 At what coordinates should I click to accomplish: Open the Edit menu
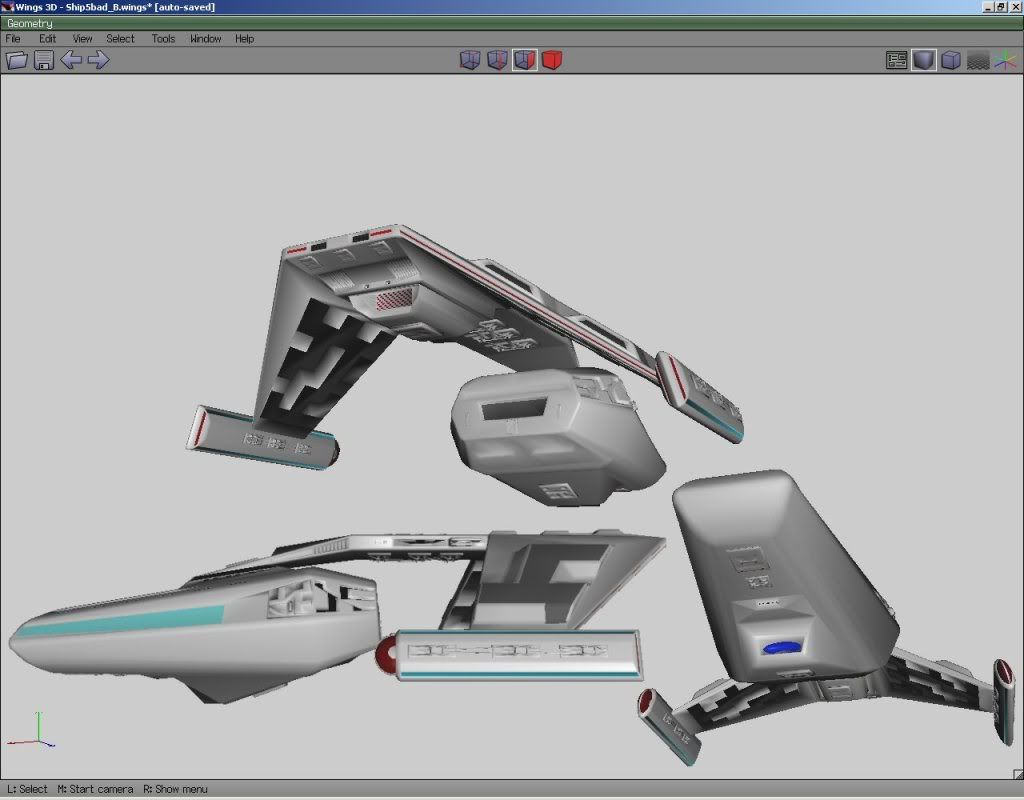[x=48, y=39]
